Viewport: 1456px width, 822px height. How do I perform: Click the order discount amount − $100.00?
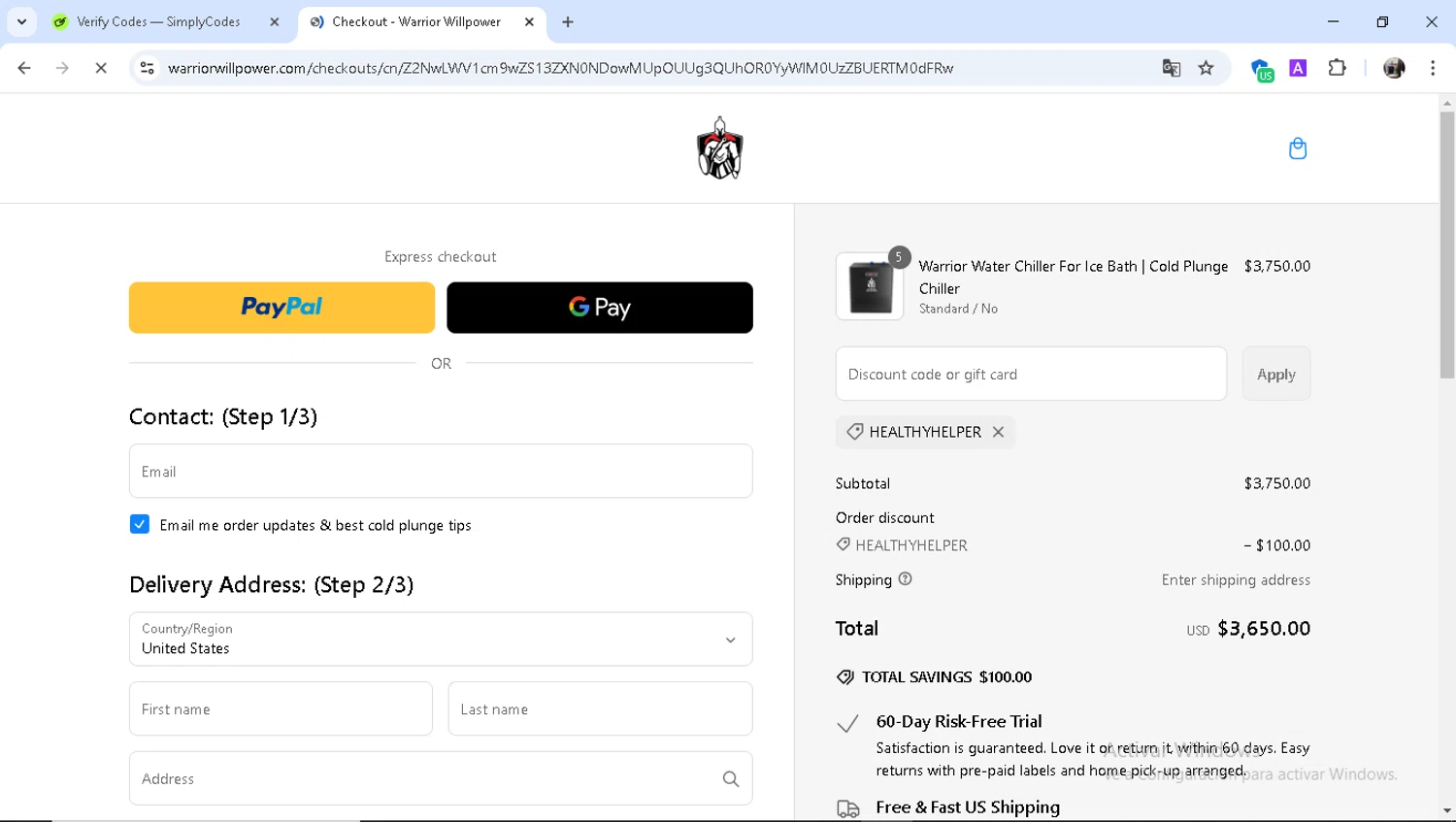1277,545
